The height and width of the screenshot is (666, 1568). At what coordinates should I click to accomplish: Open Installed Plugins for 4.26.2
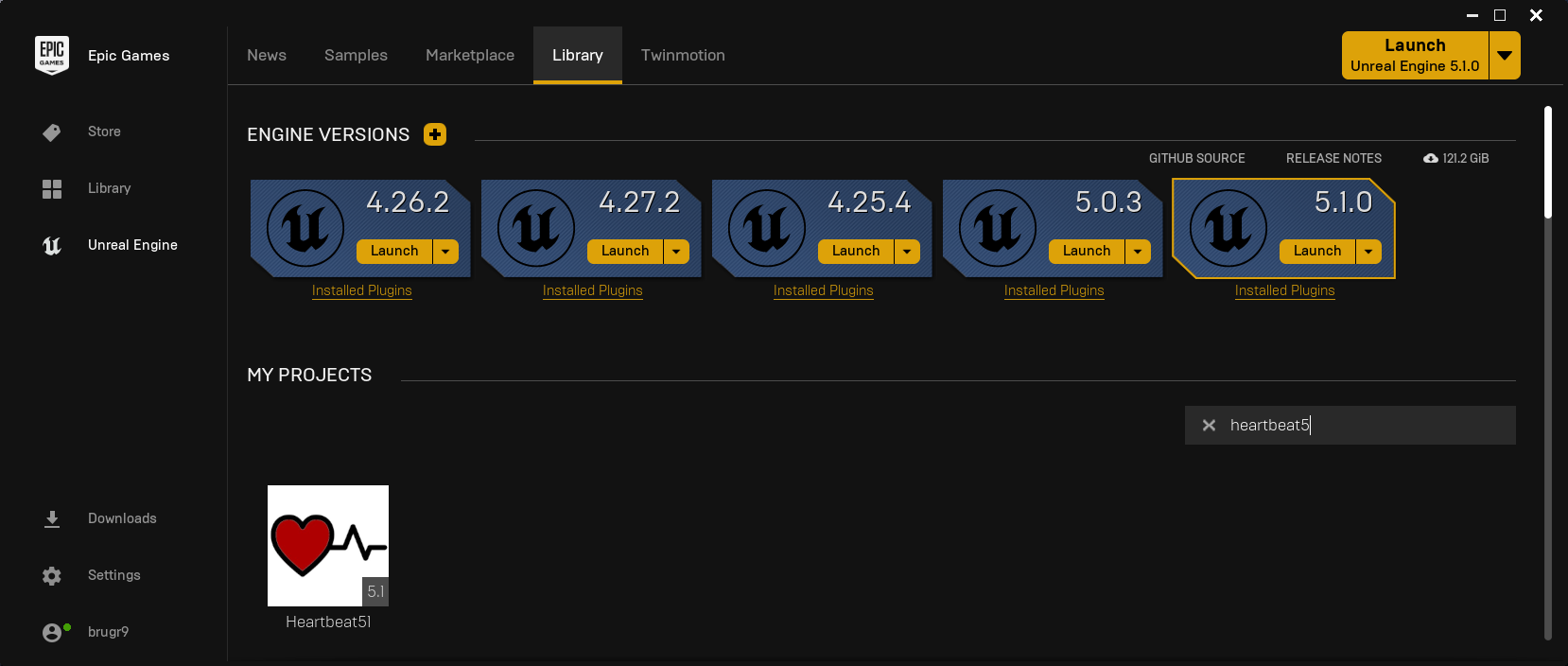362,290
